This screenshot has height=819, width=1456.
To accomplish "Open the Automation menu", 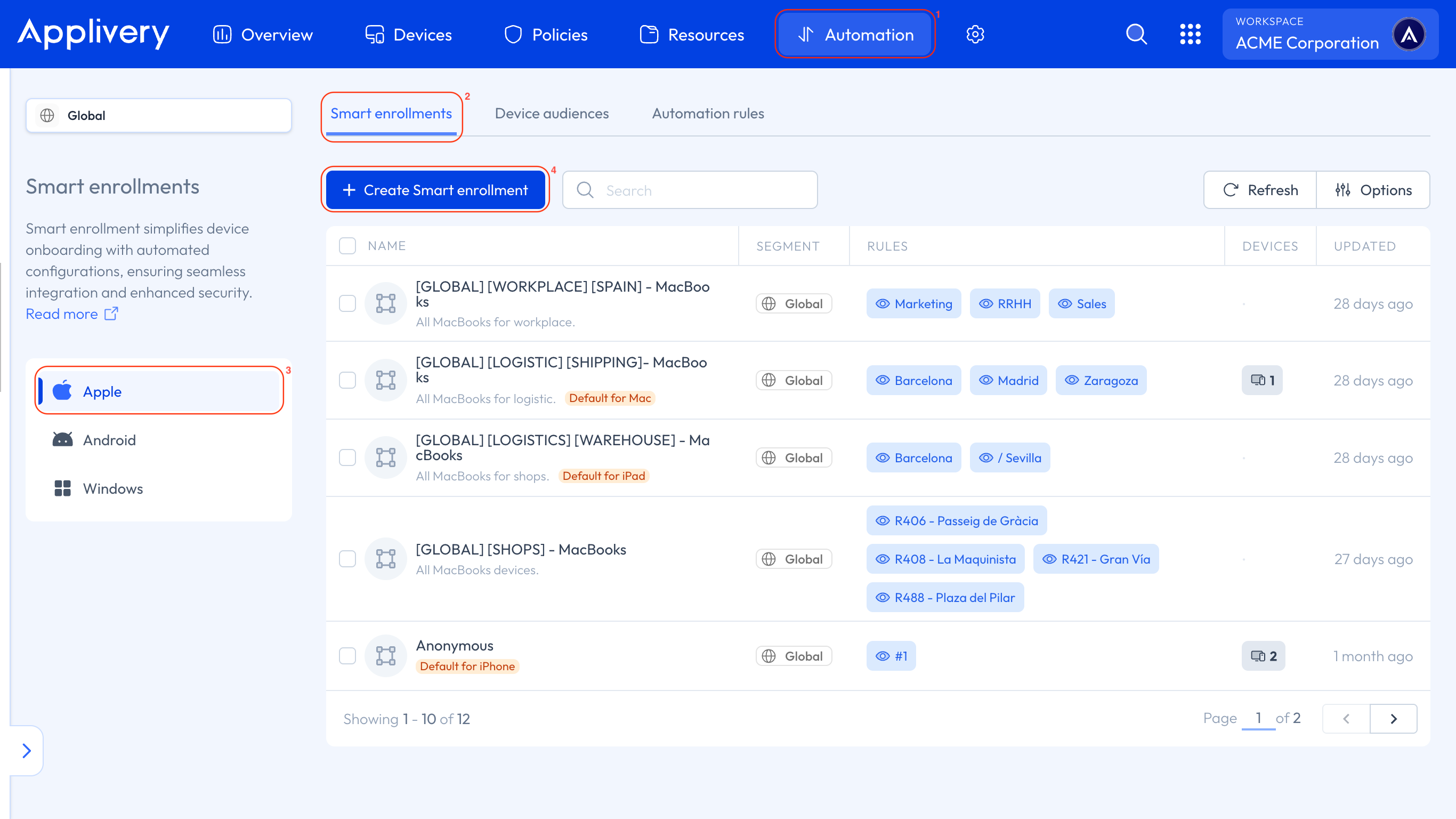I will pos(855,35).
